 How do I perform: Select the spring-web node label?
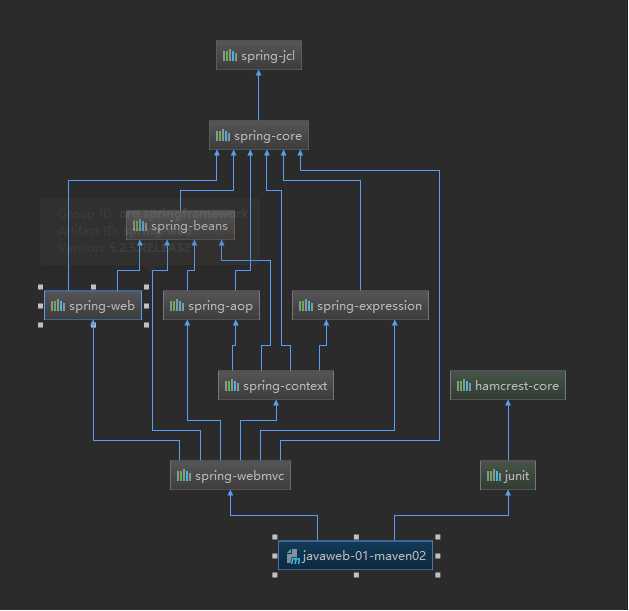(102, 306)
